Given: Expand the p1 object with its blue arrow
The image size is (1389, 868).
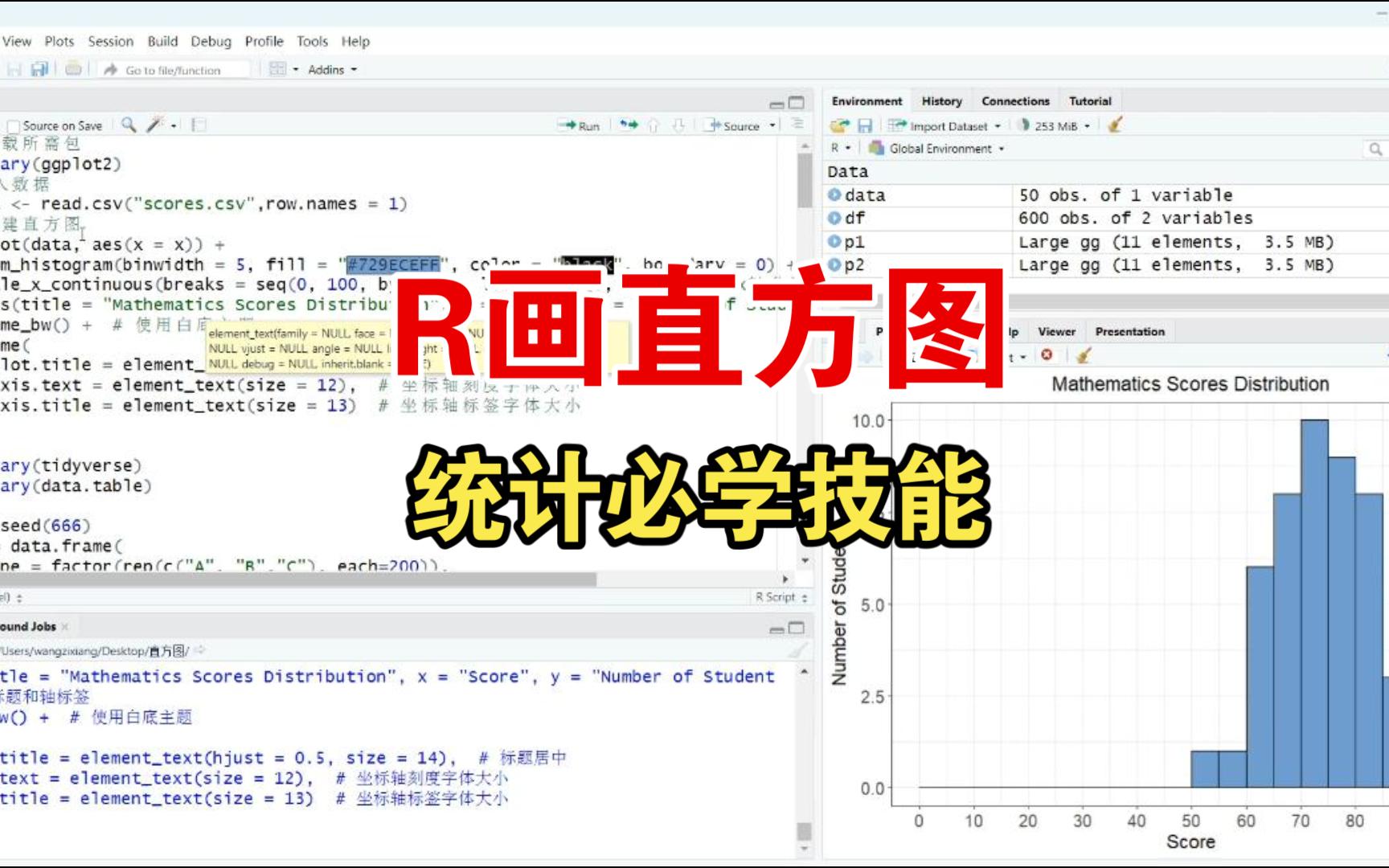Looking at the screenshot, I should 835,241.
